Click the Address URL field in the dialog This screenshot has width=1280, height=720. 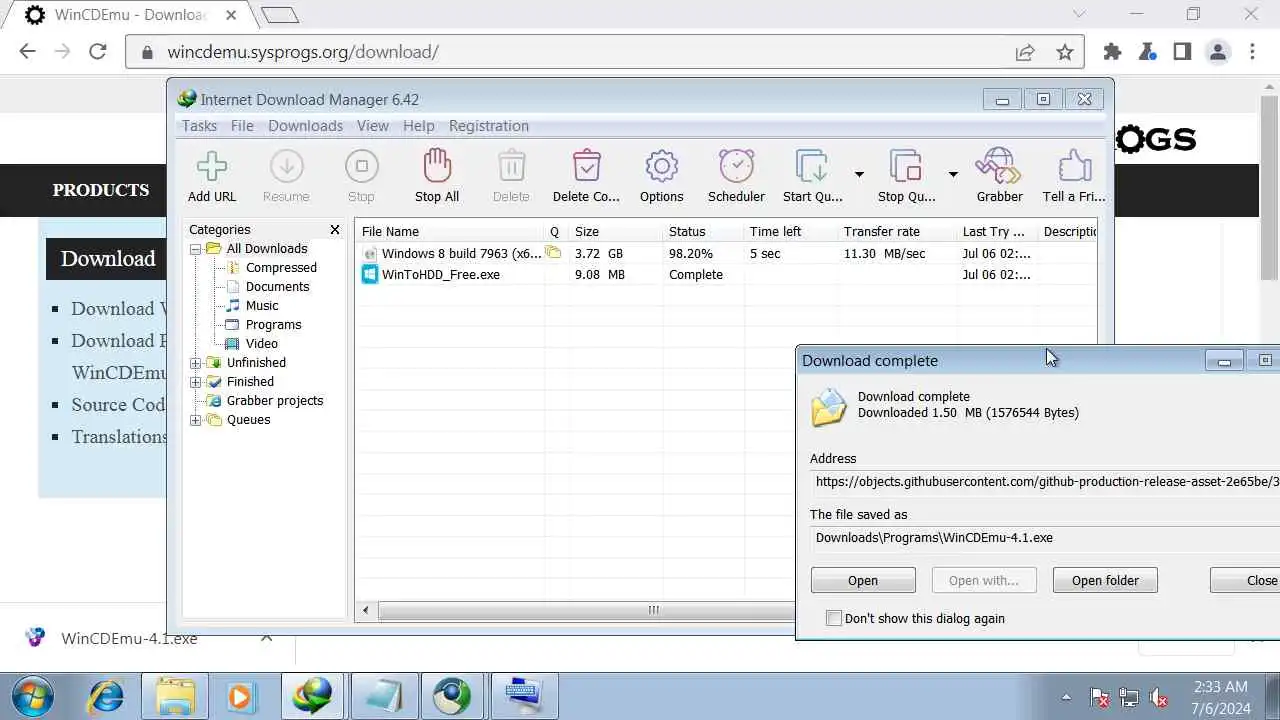[1045, 481]
